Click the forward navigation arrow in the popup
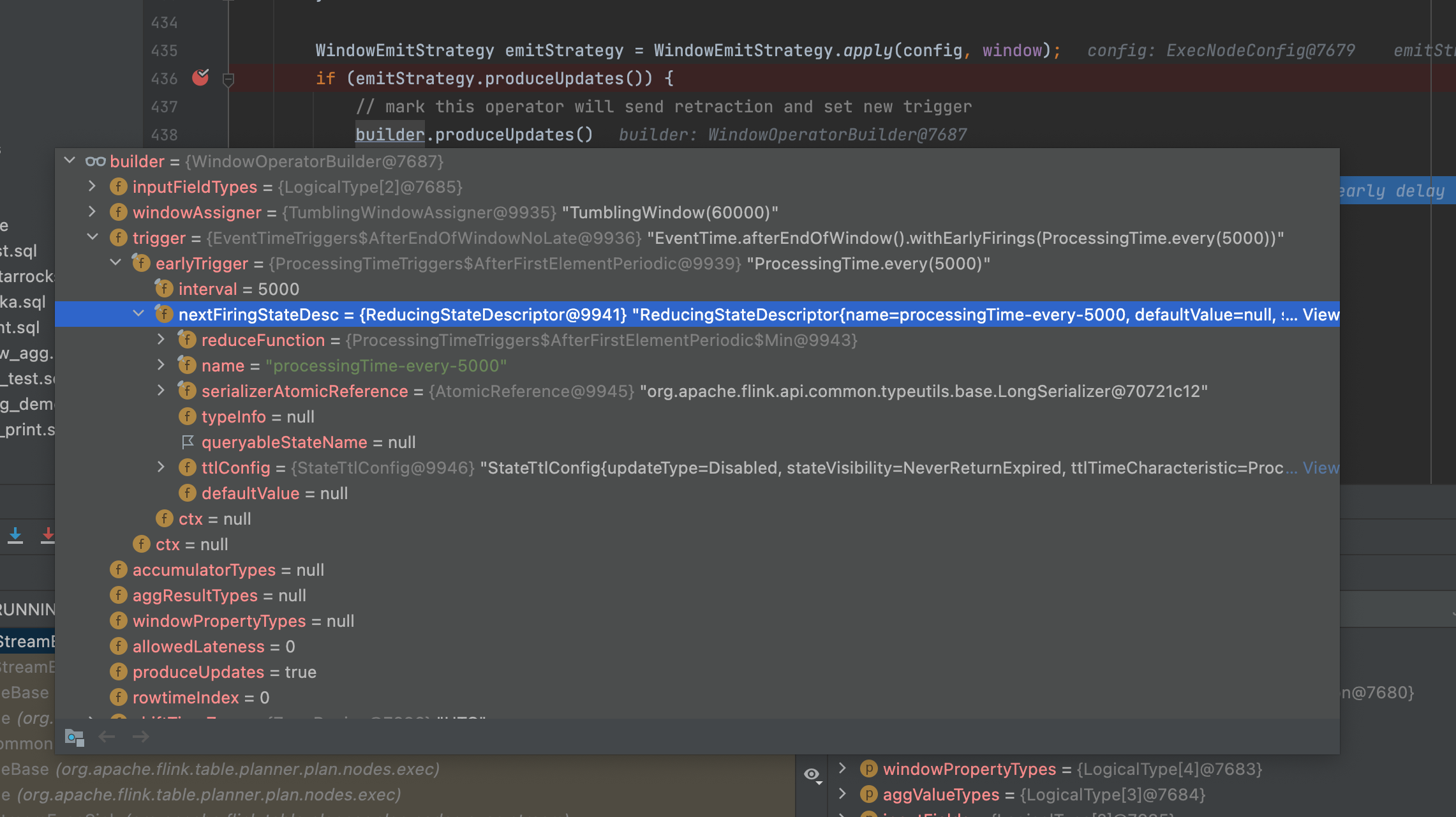The height and width of the screenshot is (817, 1456). (140, 737)
